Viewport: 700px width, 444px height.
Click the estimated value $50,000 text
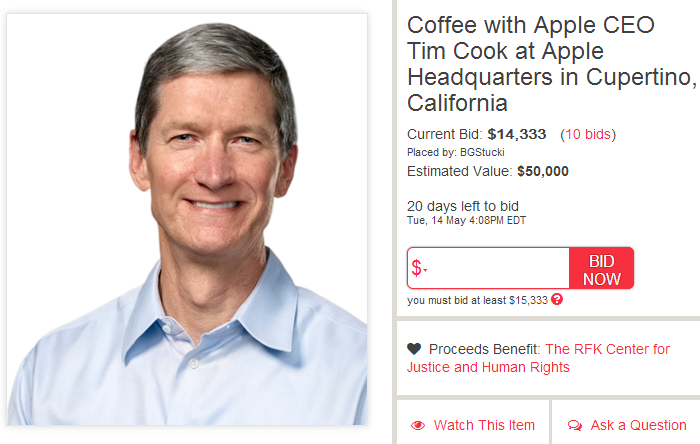543,171
